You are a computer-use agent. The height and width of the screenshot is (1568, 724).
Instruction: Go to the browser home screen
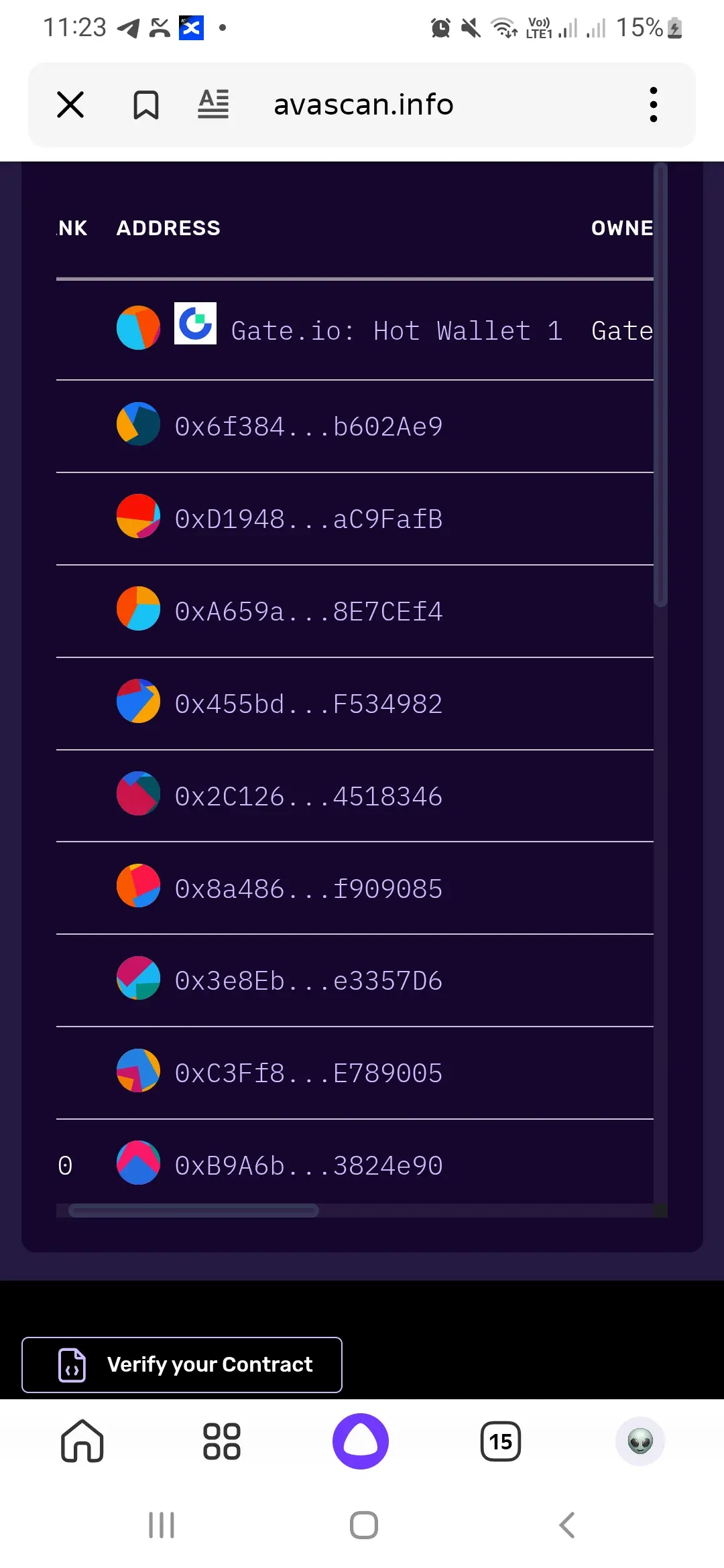click(82, 1441)
